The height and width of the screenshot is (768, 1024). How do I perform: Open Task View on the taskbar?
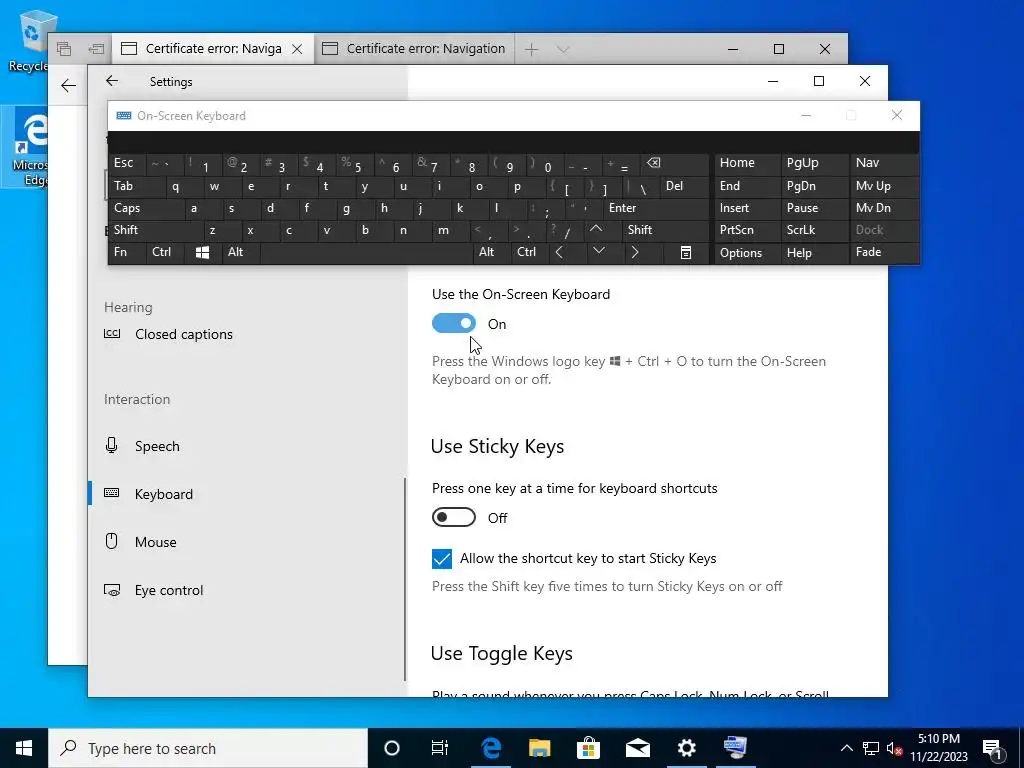(440, 748)
